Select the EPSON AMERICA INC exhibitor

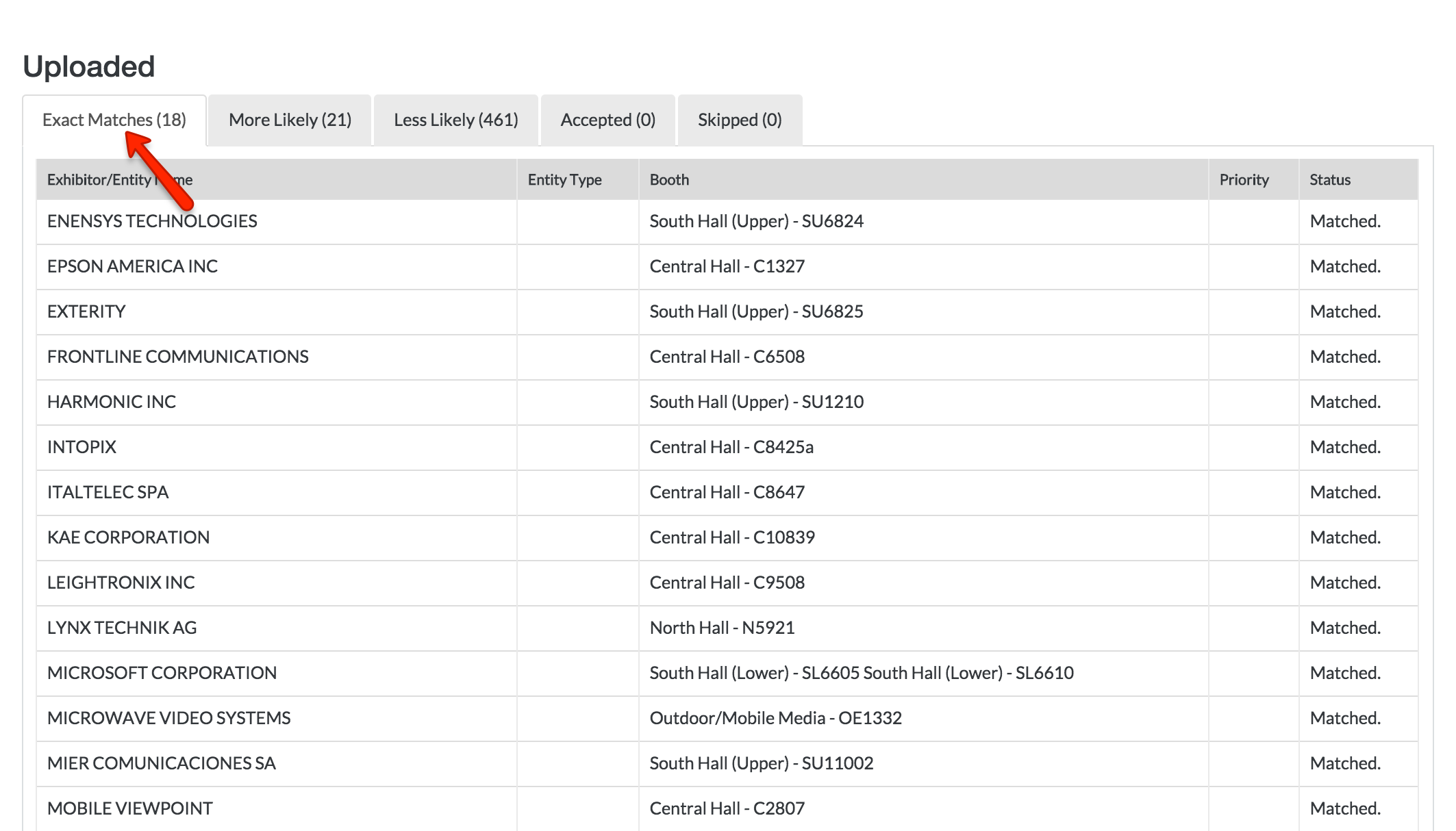click(132, 266)
